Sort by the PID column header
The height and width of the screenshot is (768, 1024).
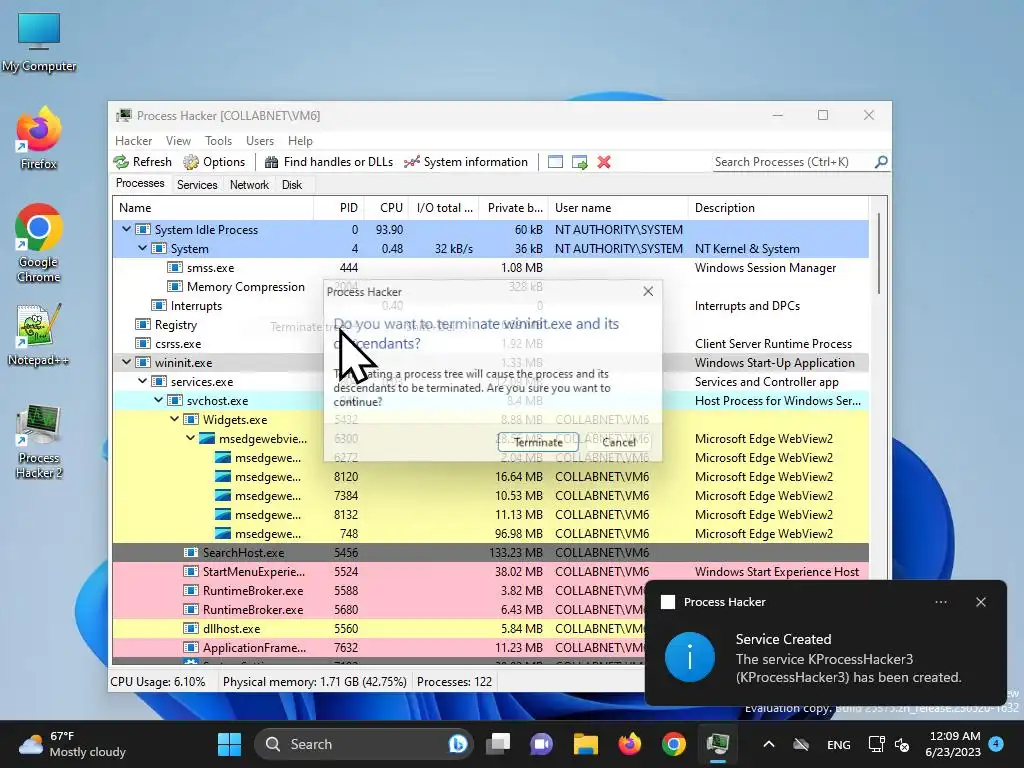339,208
